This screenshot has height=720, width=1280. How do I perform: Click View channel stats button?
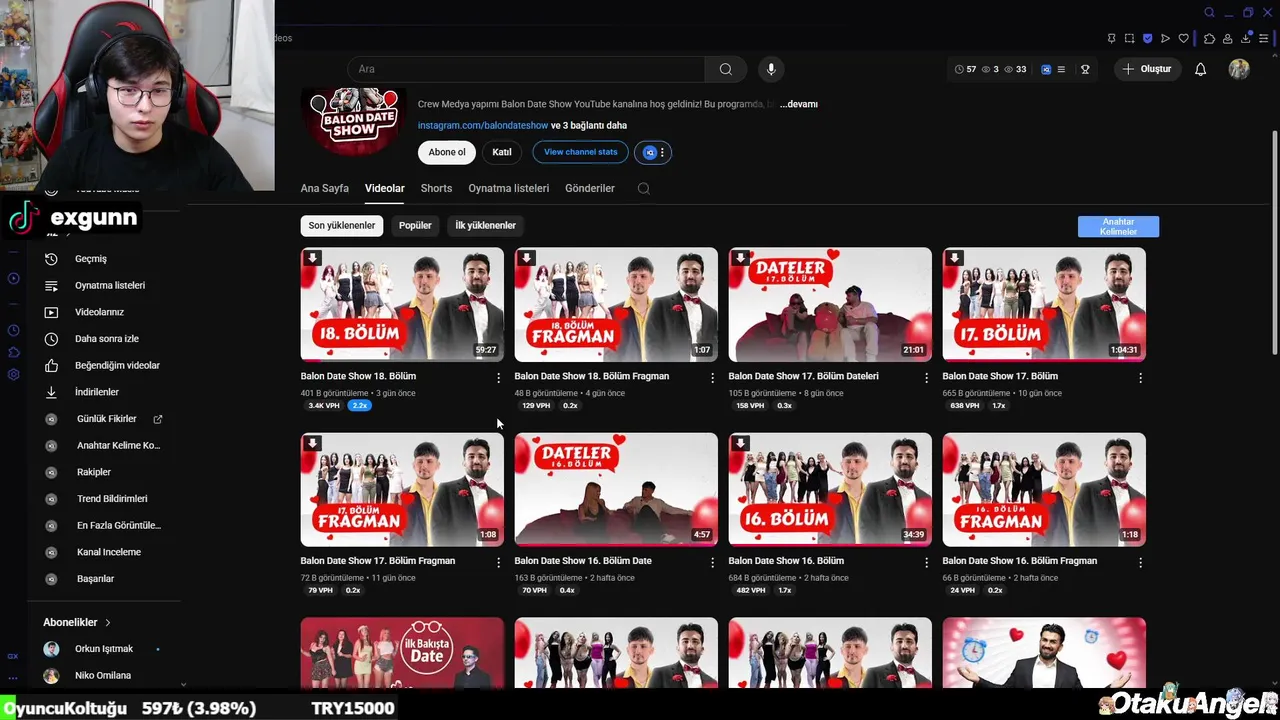tap(581, 152)
